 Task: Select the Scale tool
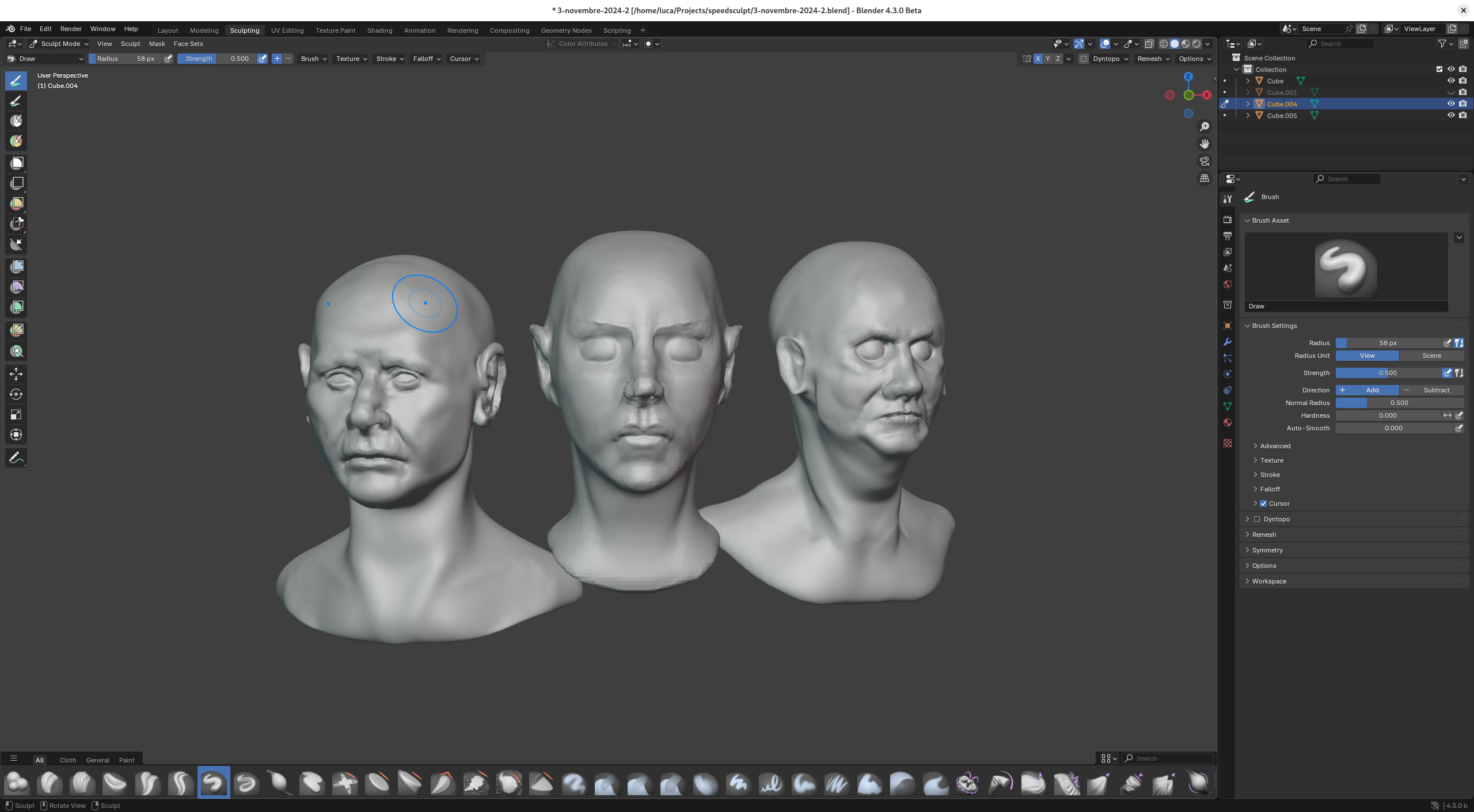coord(16,414)
